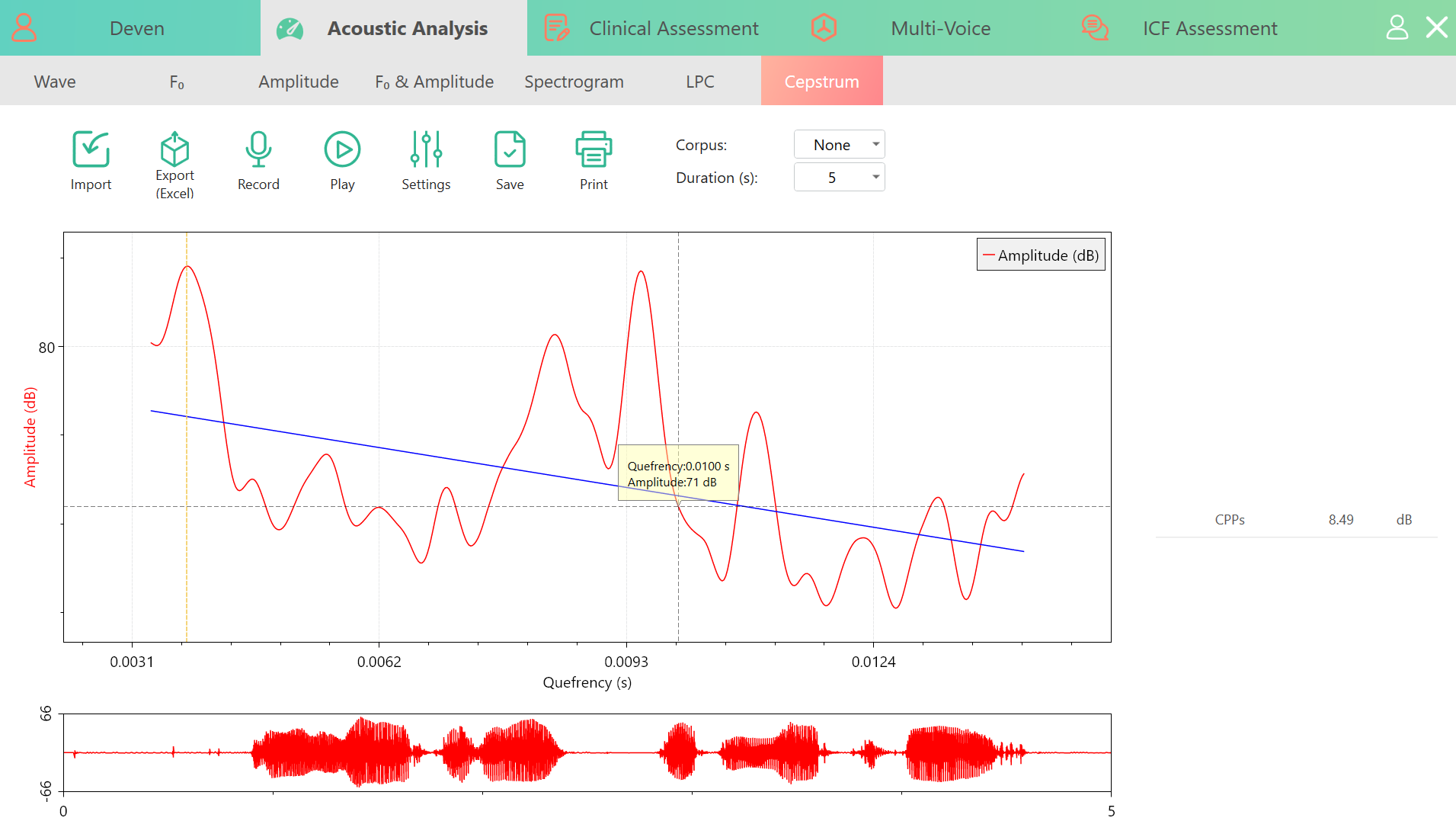The height and width of the screenshot is (821, 1456).
Task: Switch to the Wave view tab
Action: tap(55, 82)
